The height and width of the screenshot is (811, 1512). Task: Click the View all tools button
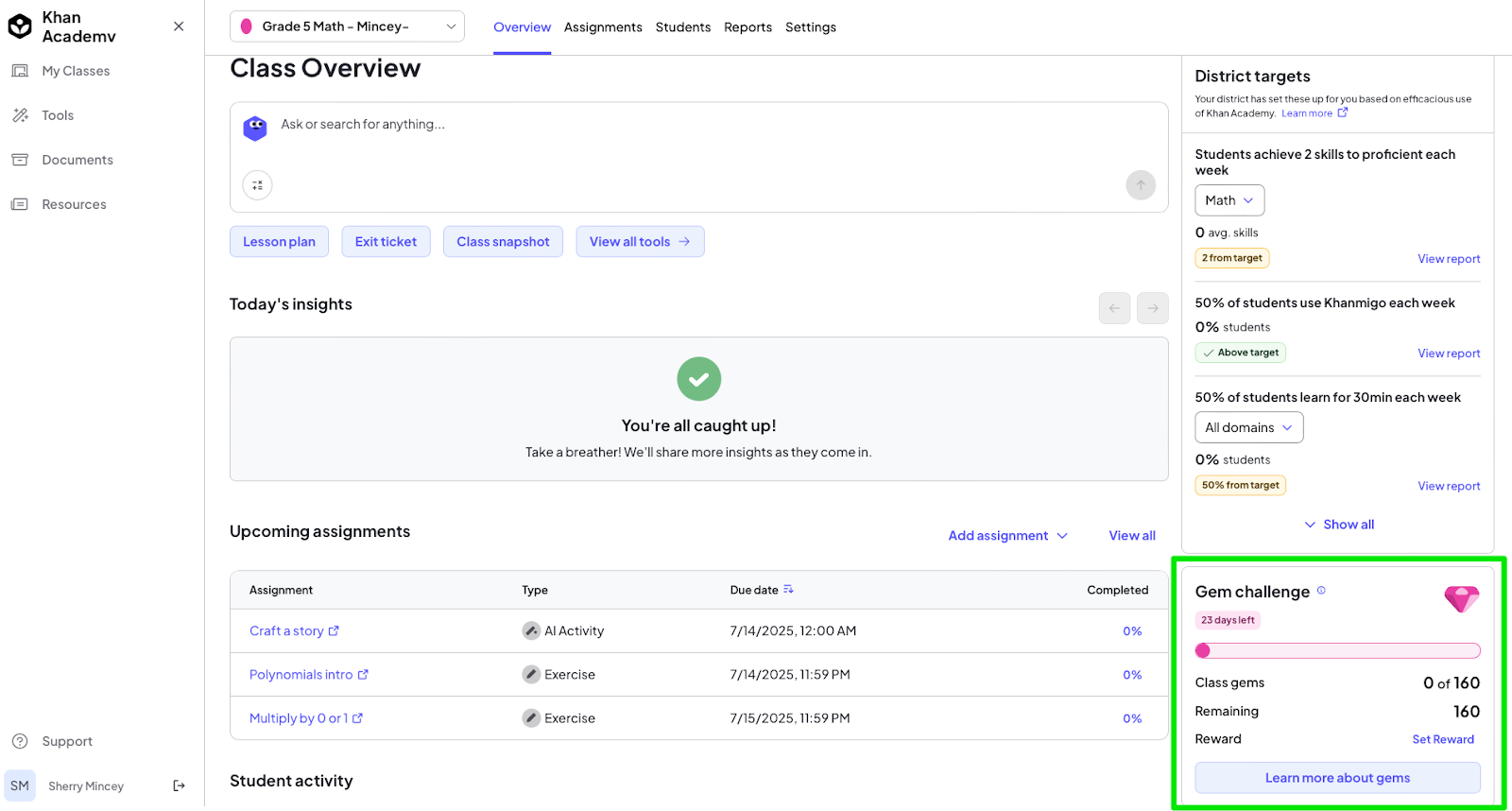(640, 242)
